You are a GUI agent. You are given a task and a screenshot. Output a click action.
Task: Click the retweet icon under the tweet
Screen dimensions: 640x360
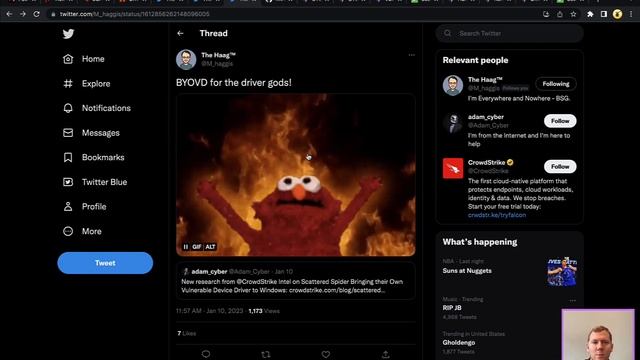[266, 354]
